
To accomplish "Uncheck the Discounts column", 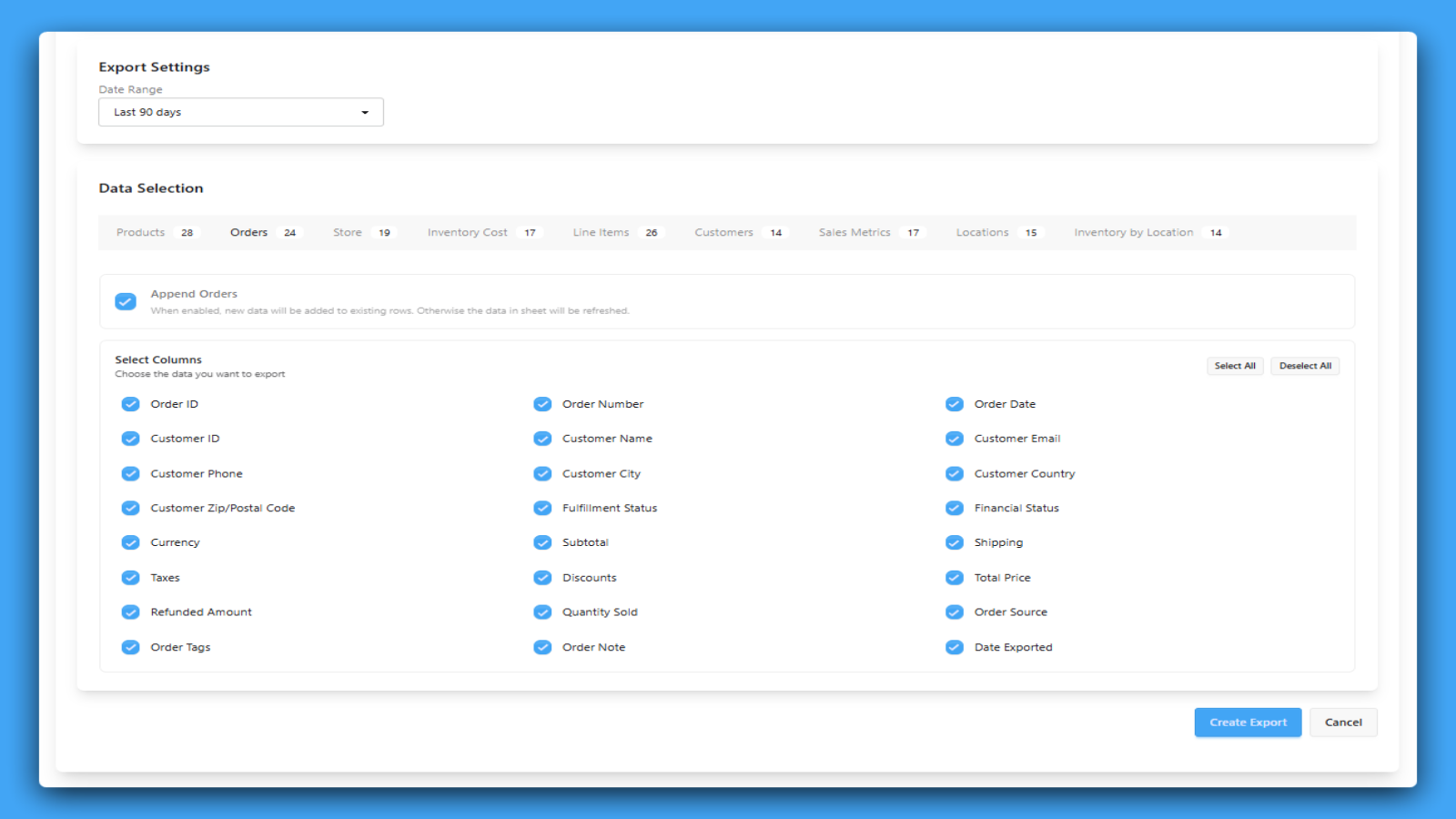I will tap(542, 577).
